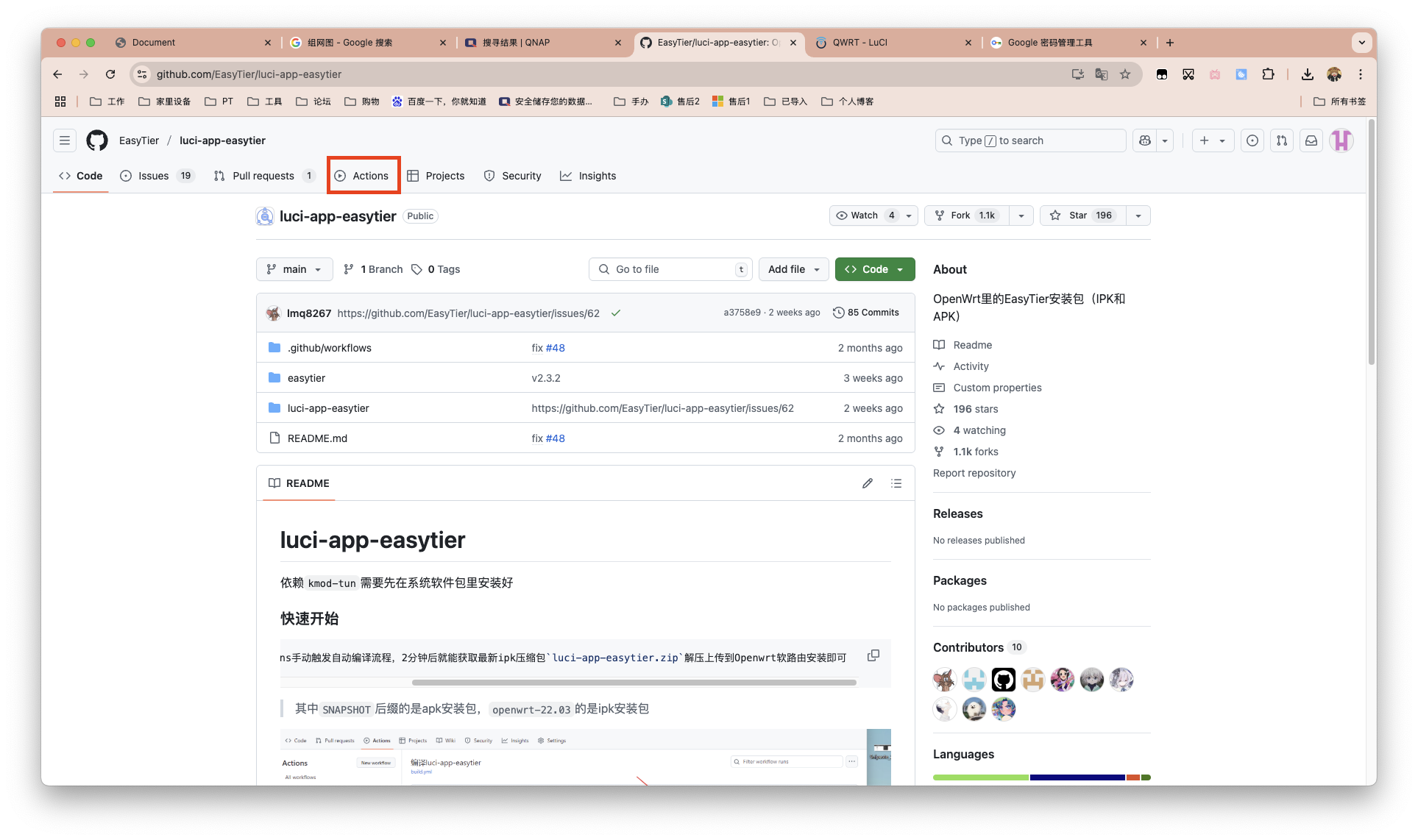This screenshot has width=1418, height=840.
Task: Open the notifications inbox icon
Action: (x=1311, y=140)
